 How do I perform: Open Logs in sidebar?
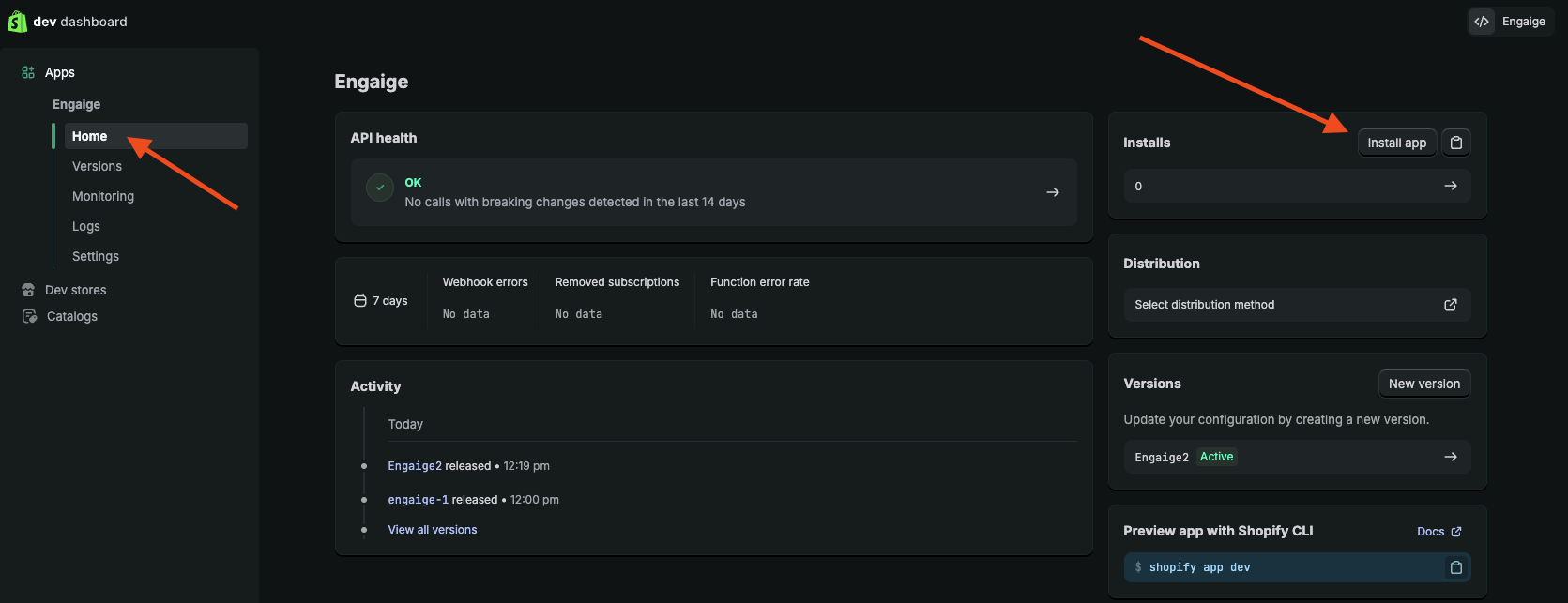pos(86,226)
